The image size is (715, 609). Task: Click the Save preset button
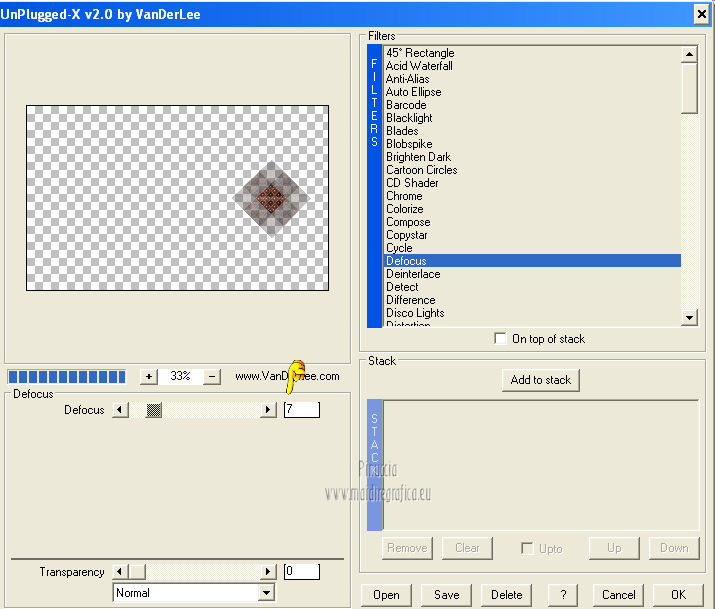click(446, 595)
